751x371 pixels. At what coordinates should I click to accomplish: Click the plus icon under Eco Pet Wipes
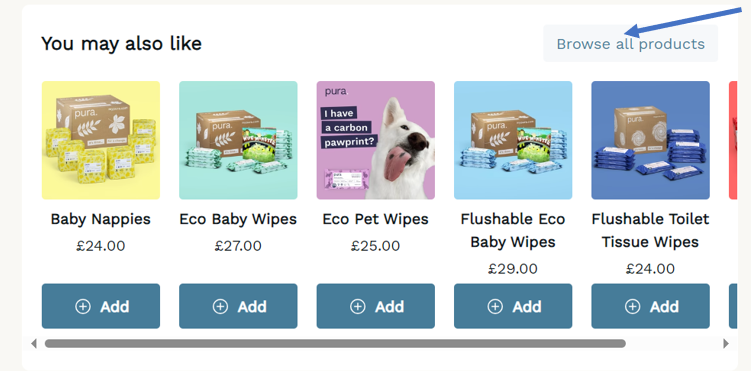coord(358,306)
